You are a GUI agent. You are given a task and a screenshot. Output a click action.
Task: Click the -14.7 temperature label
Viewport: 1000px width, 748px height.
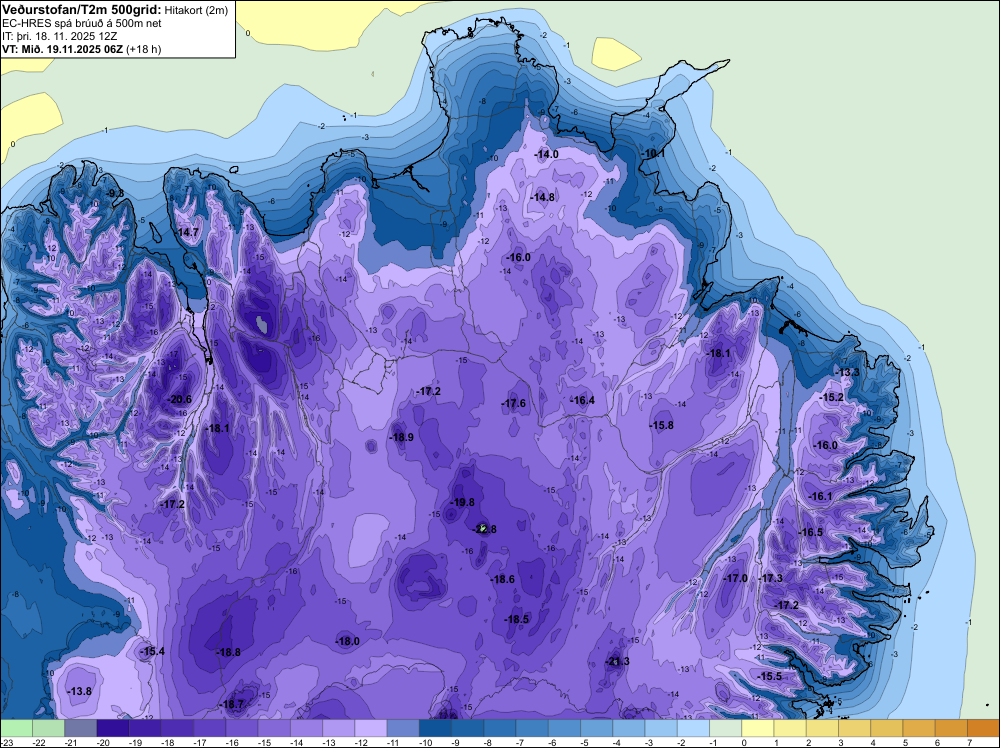tap(187, 232)
